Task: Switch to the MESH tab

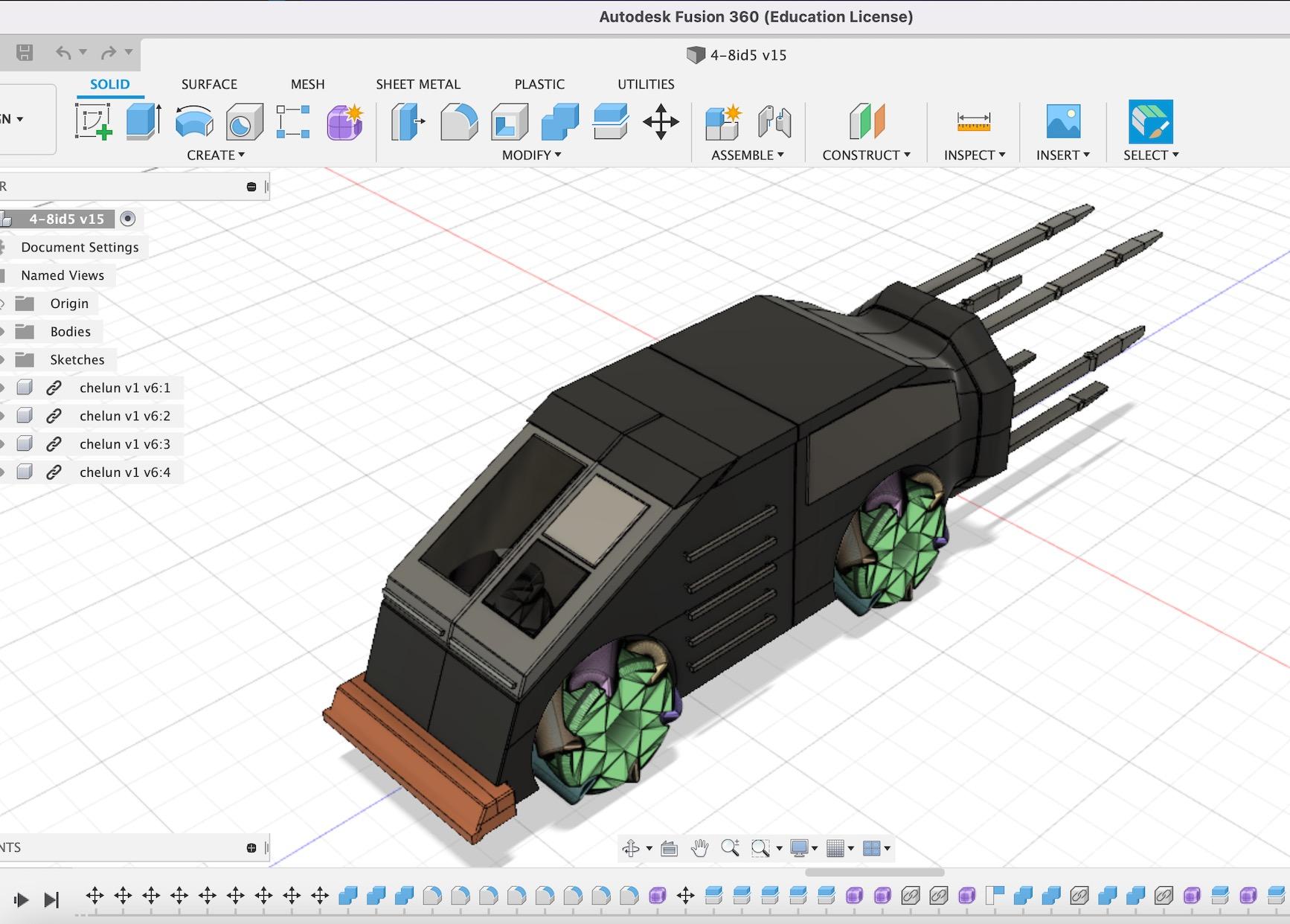Action: point(308,84)
